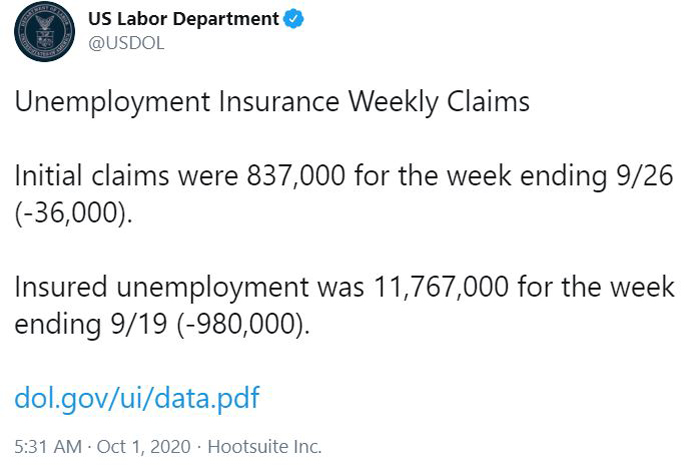The height and width of the screenshot is (465, 700).
Task: Click the 5:31 AM timestamp
Action: click(48, 447)
